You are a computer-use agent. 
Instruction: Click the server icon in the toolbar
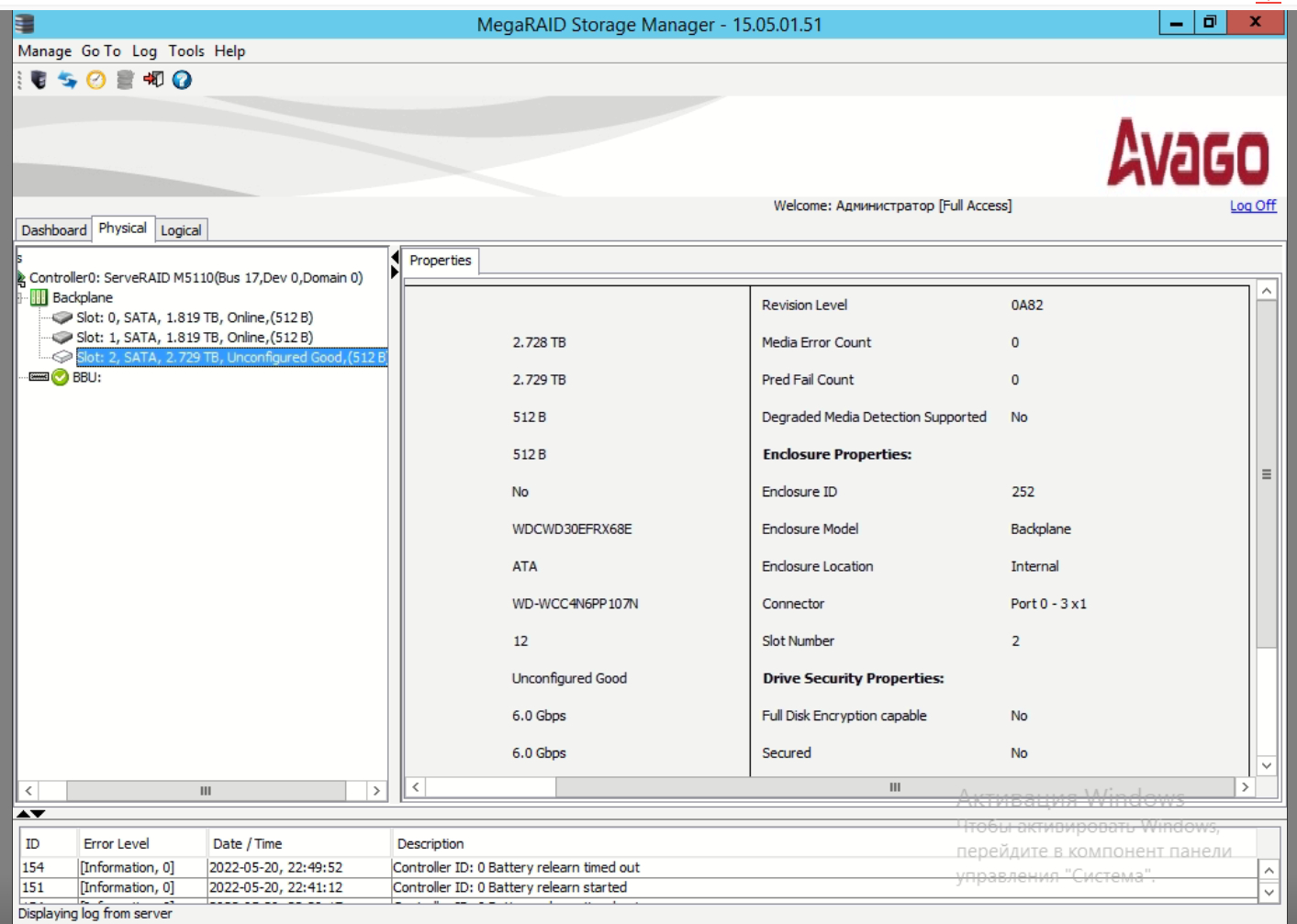point(39,80)
